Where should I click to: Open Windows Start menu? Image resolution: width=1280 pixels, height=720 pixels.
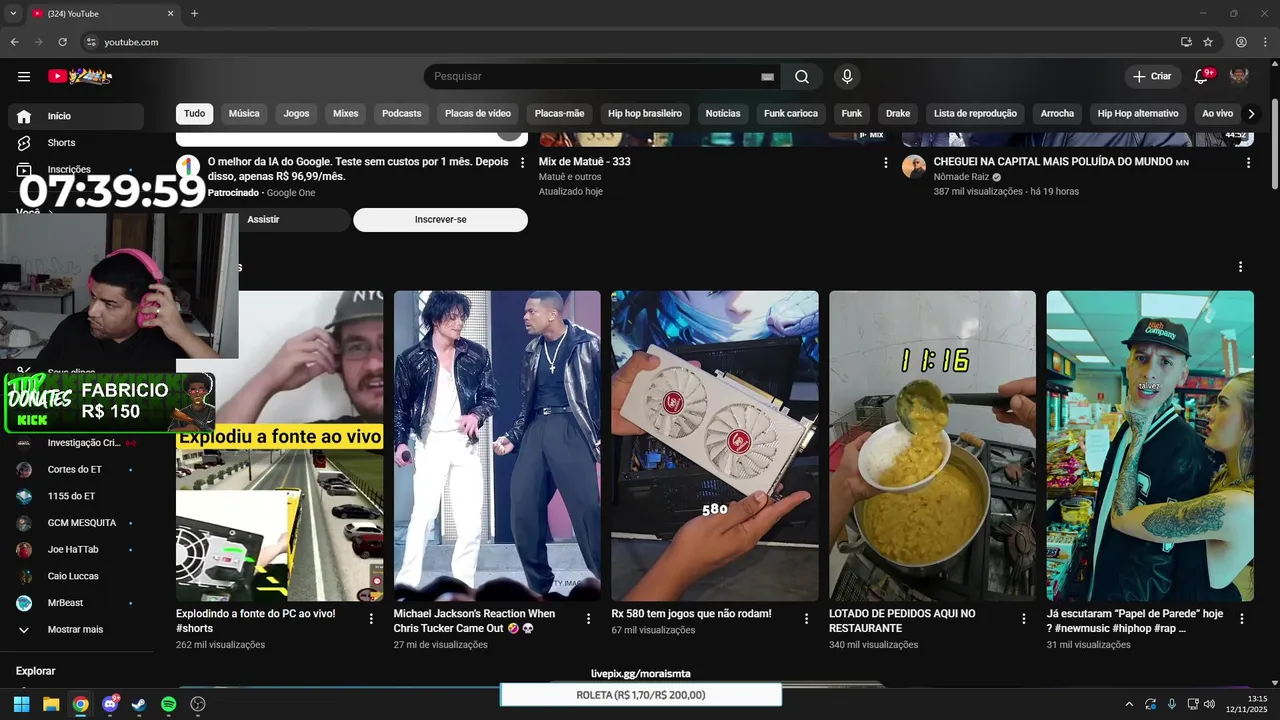[x=21, y=704]
